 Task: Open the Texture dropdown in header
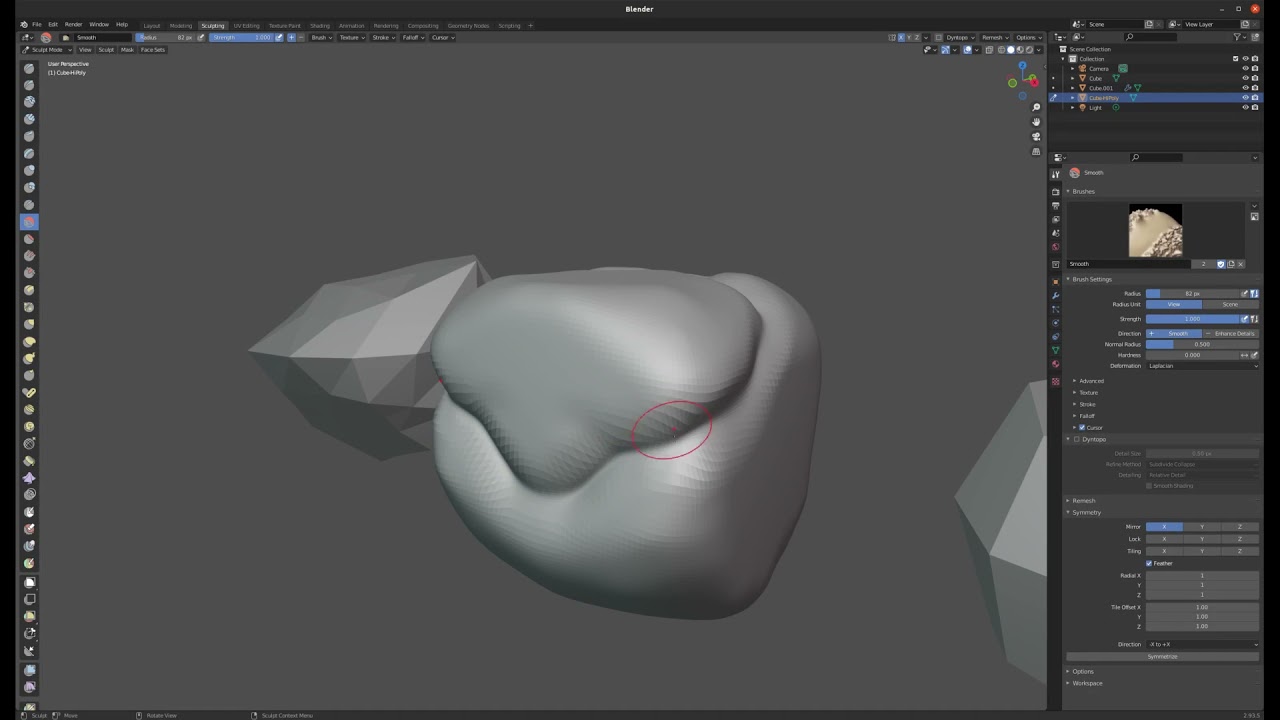click(351, 37)
